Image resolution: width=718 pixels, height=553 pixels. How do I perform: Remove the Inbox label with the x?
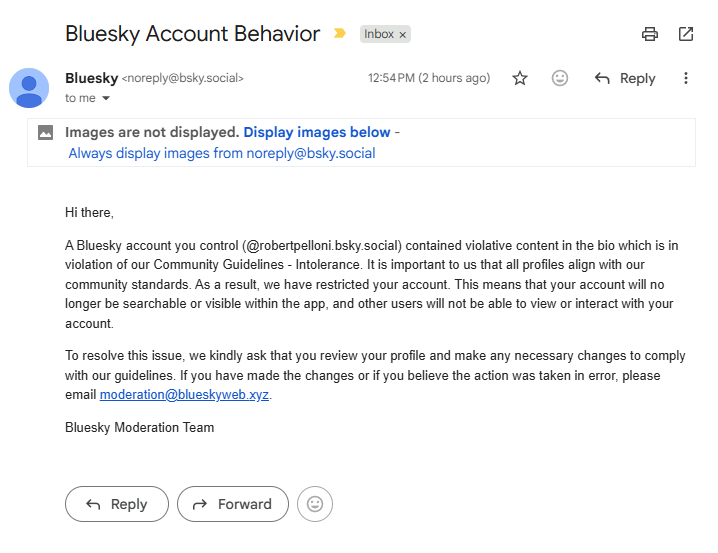(x=403, y=35)
